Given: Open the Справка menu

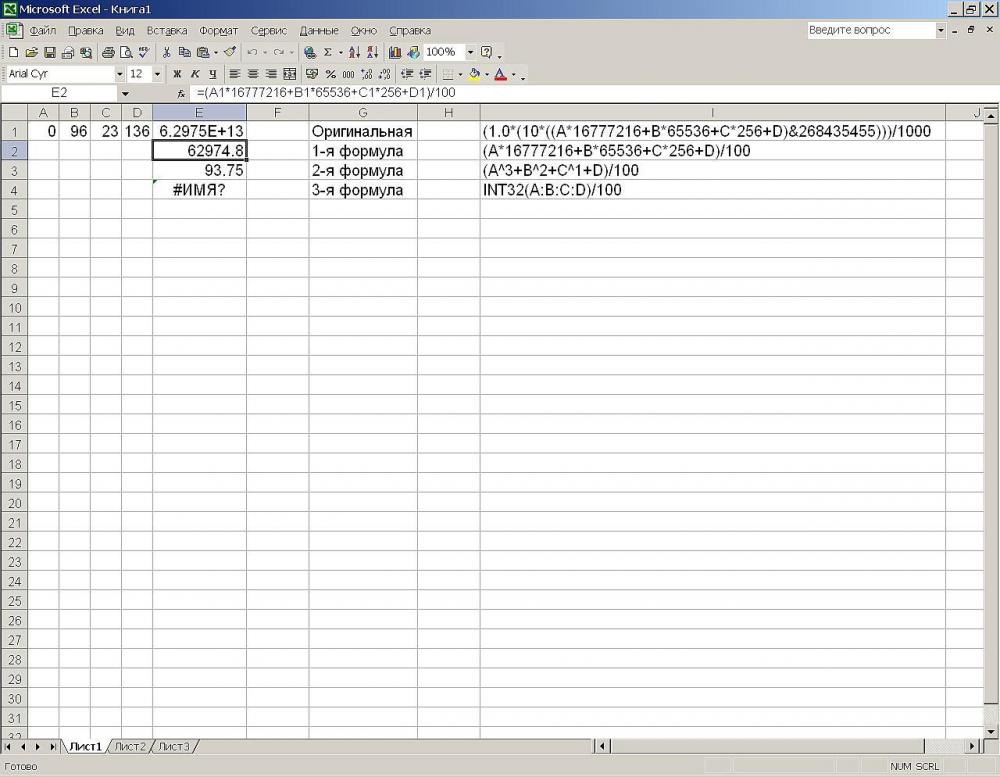Looking at the screenshot, I should tap(410, 31).
